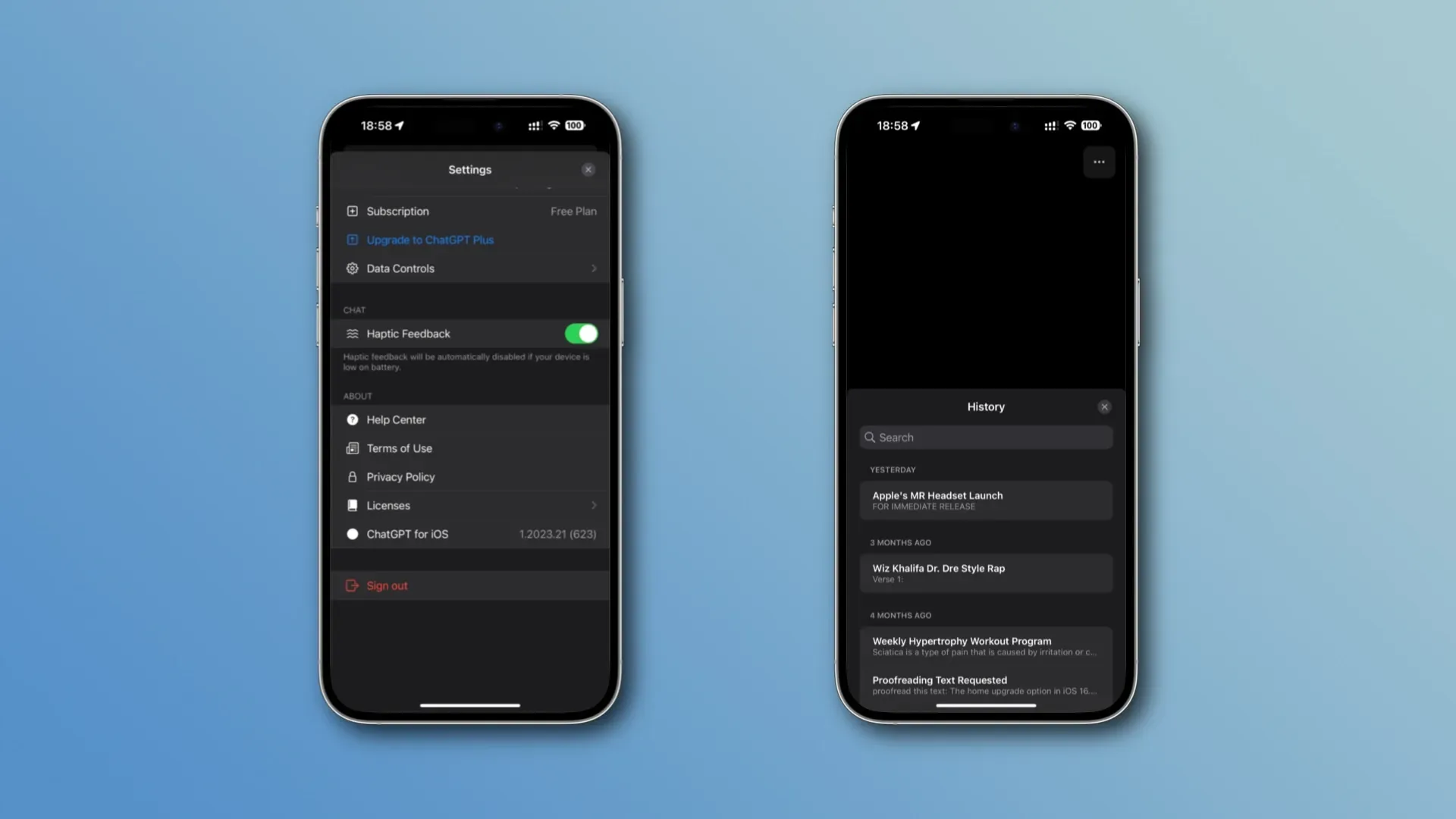The height and width of the screenshot is (819, 1456).
Task: Tap Upgrade to ChatGPT Plus link
Action: tap(430, 240)
